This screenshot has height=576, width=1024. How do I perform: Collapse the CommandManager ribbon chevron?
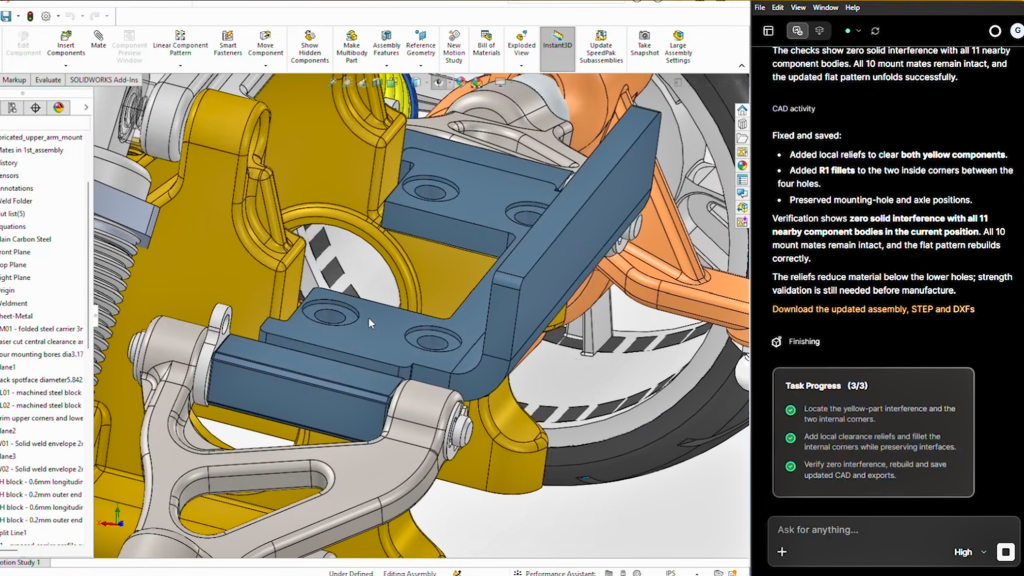tap(741, 65)
